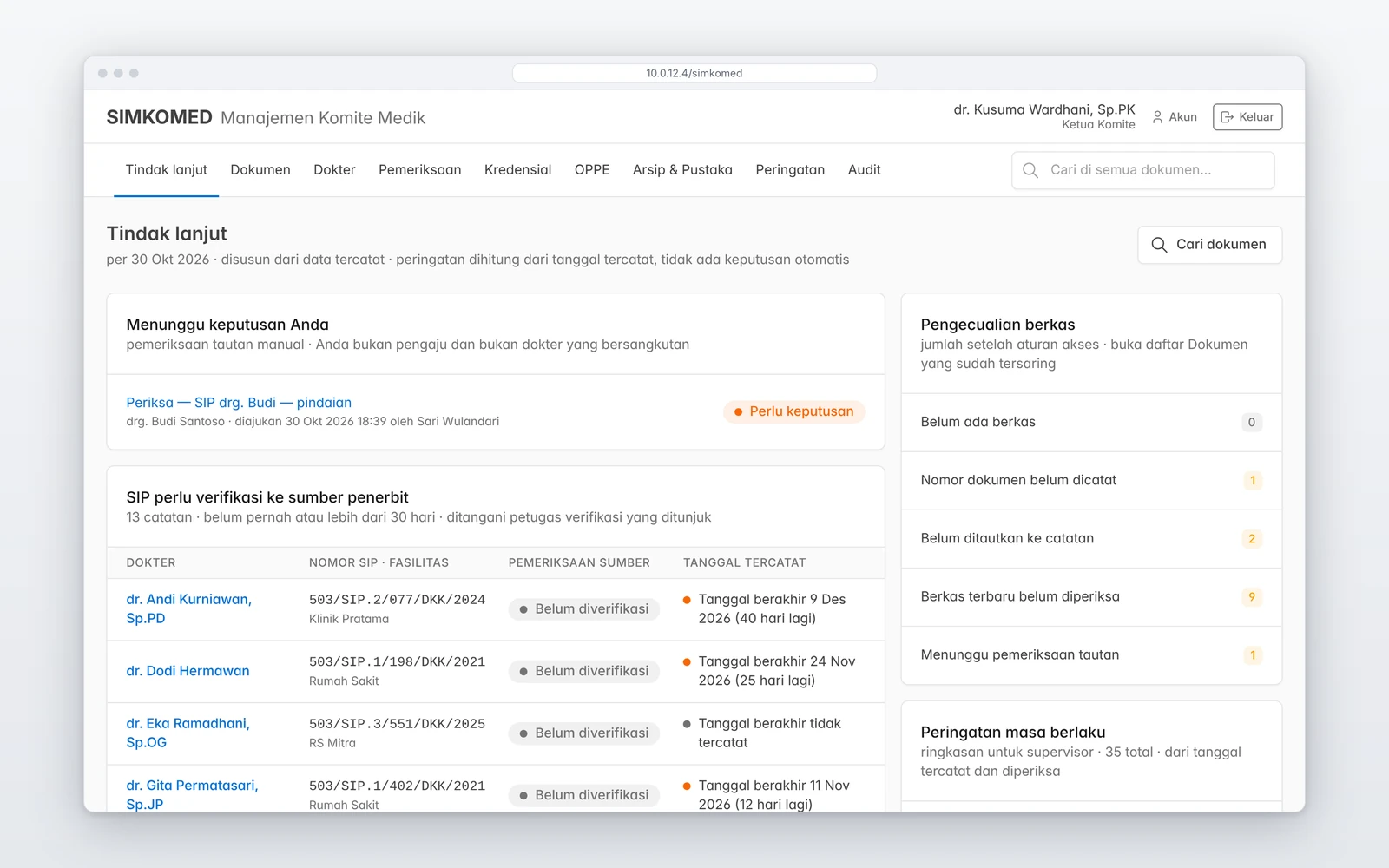Open dr. Andi Kurniawan, Sp.PD profile link

pos(188,609)
